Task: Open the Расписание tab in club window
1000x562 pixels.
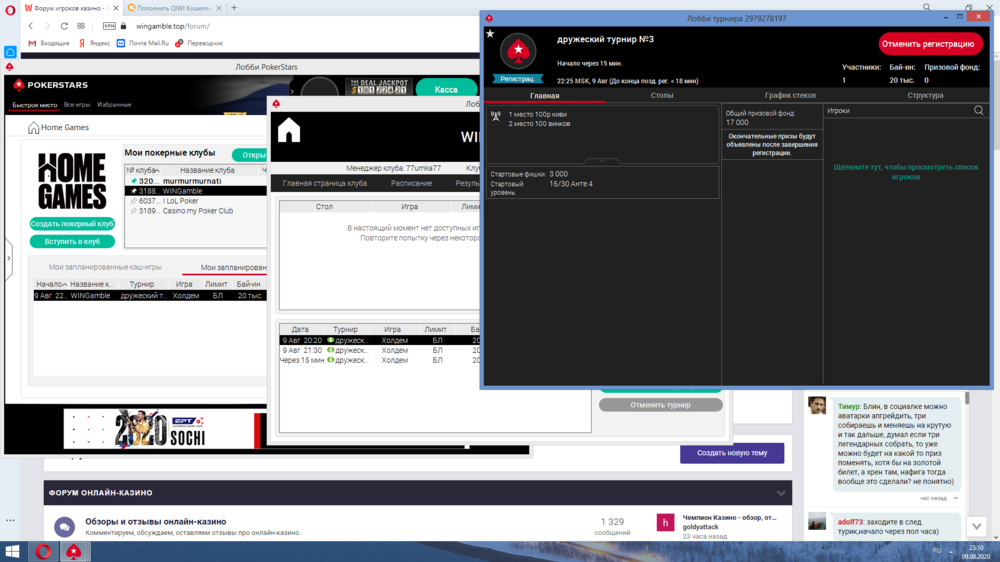Action: pos(412,183)
